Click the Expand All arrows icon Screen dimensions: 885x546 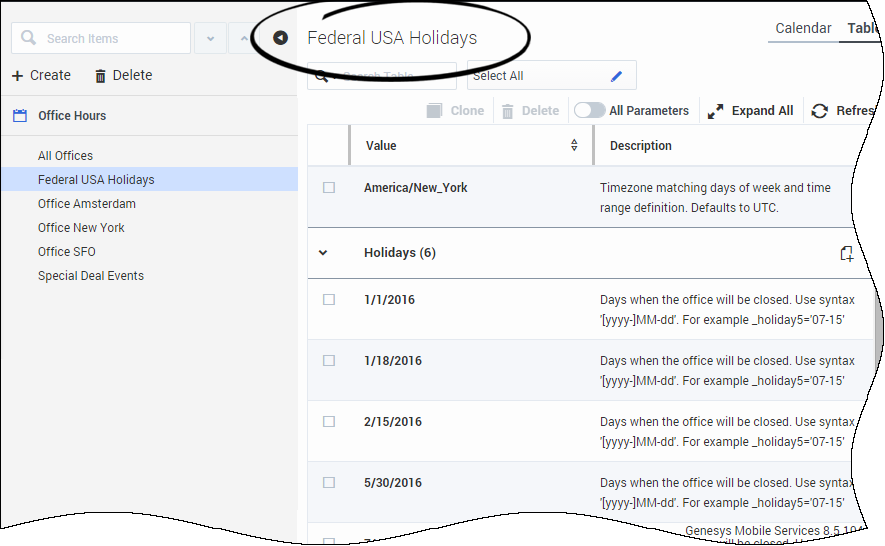pyautogui.click(x=715, y=111)
